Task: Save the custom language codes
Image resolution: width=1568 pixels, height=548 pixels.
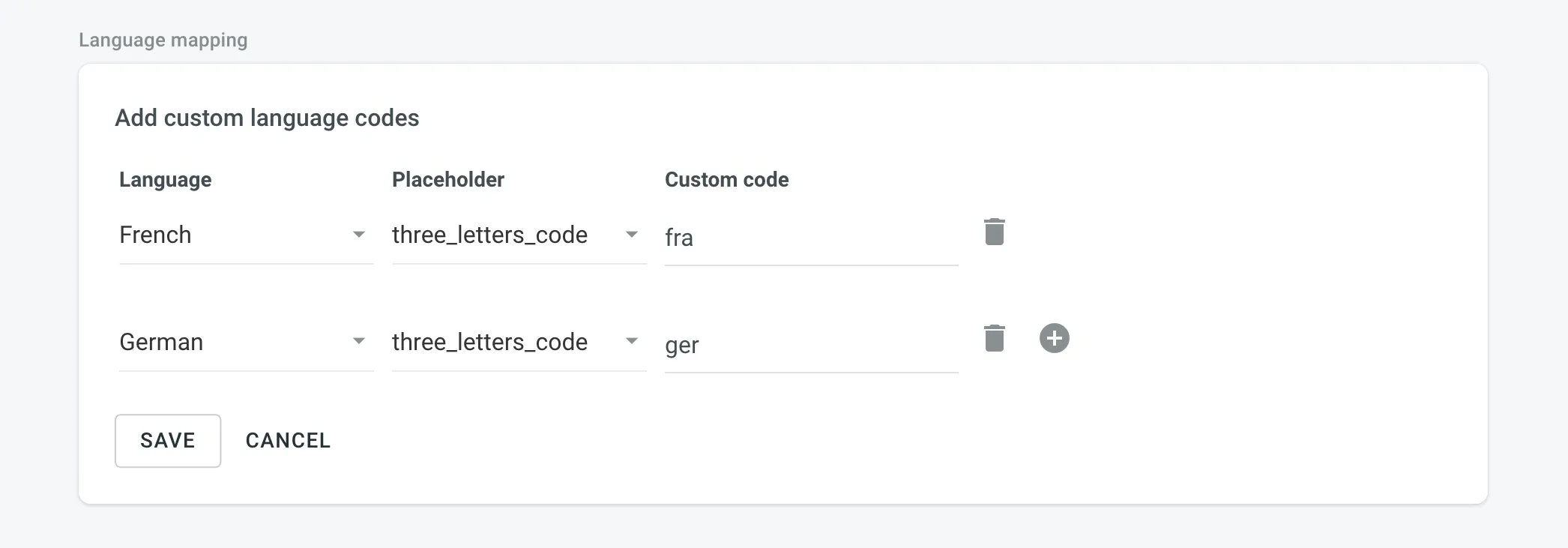Action: (167, 441)
